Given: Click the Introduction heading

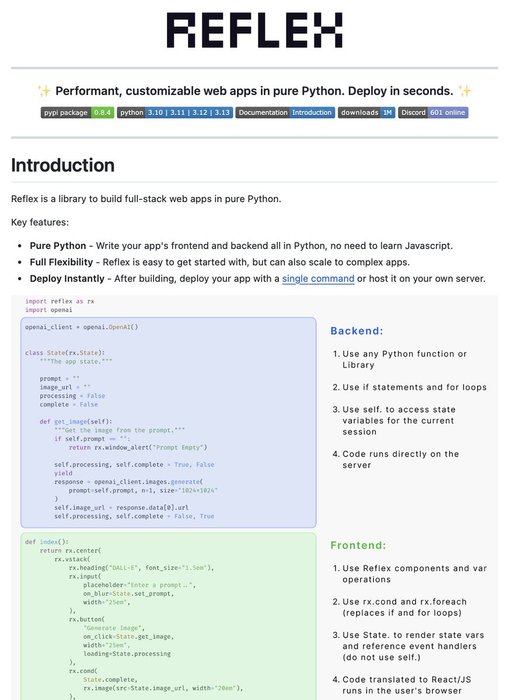Looking at the screenshot, I should tap(63, 165).
